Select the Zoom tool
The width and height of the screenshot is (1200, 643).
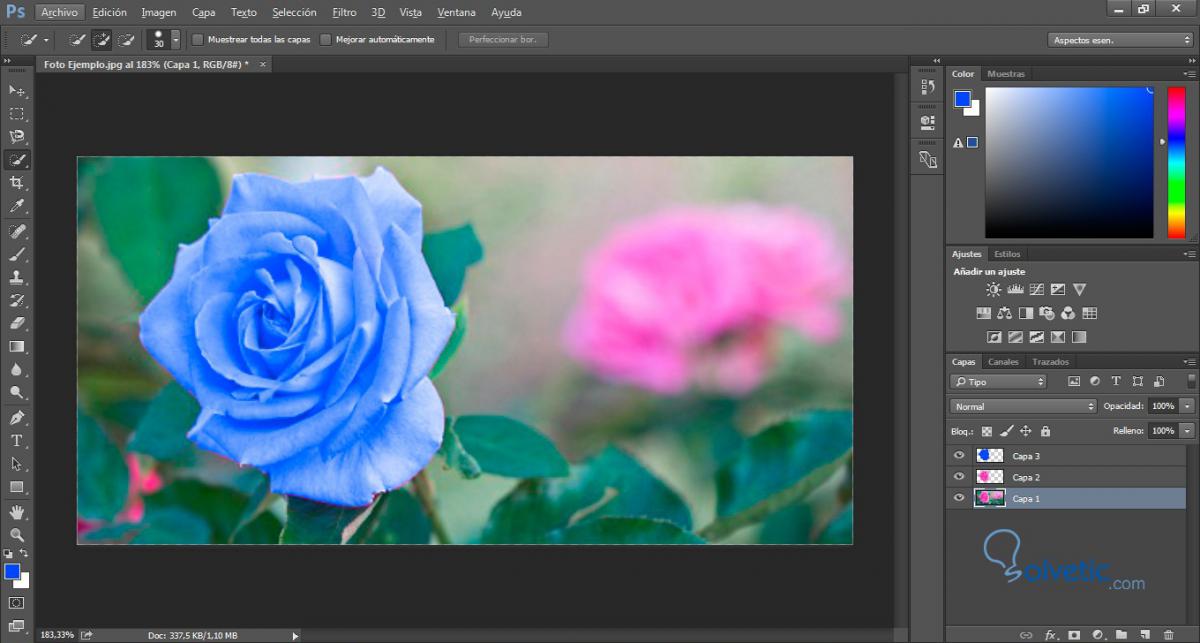(17, 535)
